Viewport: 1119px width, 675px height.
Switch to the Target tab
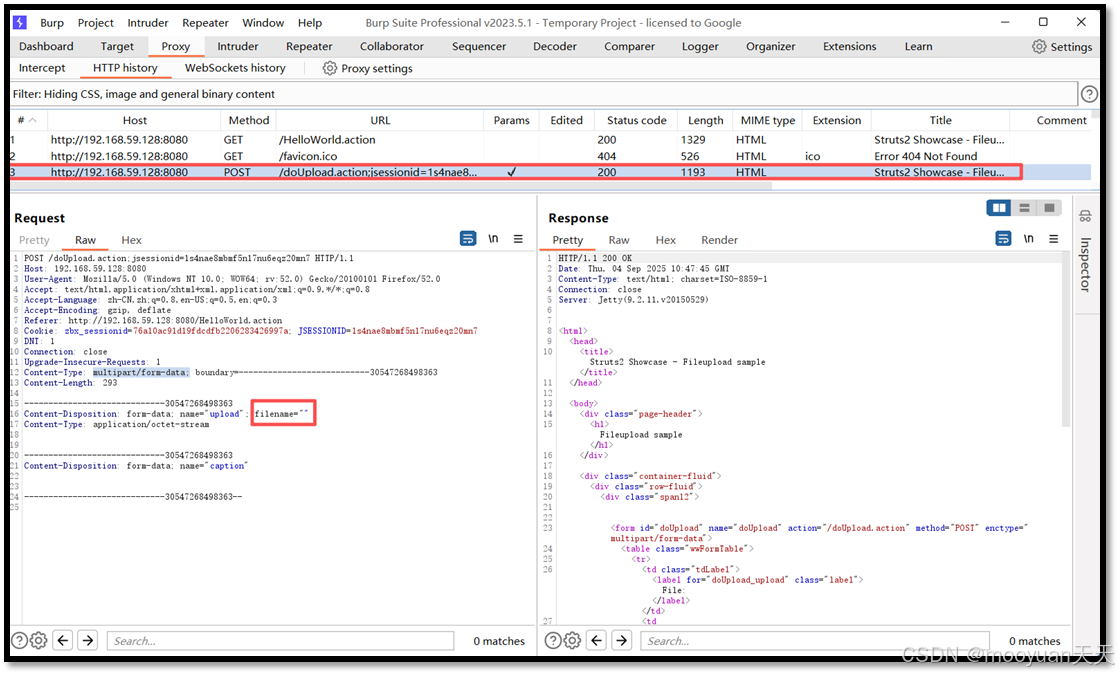point(117,46)
